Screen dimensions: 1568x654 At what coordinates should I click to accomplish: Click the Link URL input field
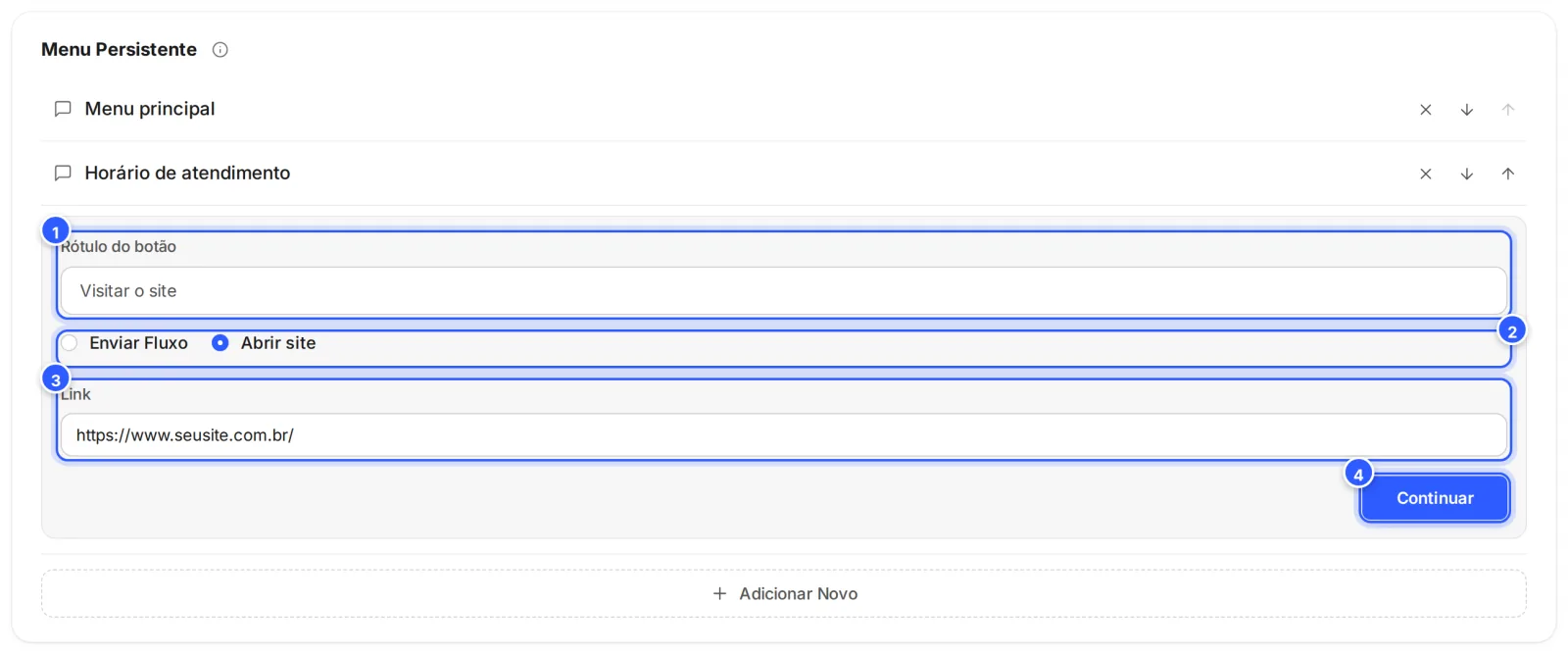(x=783, y=435)
